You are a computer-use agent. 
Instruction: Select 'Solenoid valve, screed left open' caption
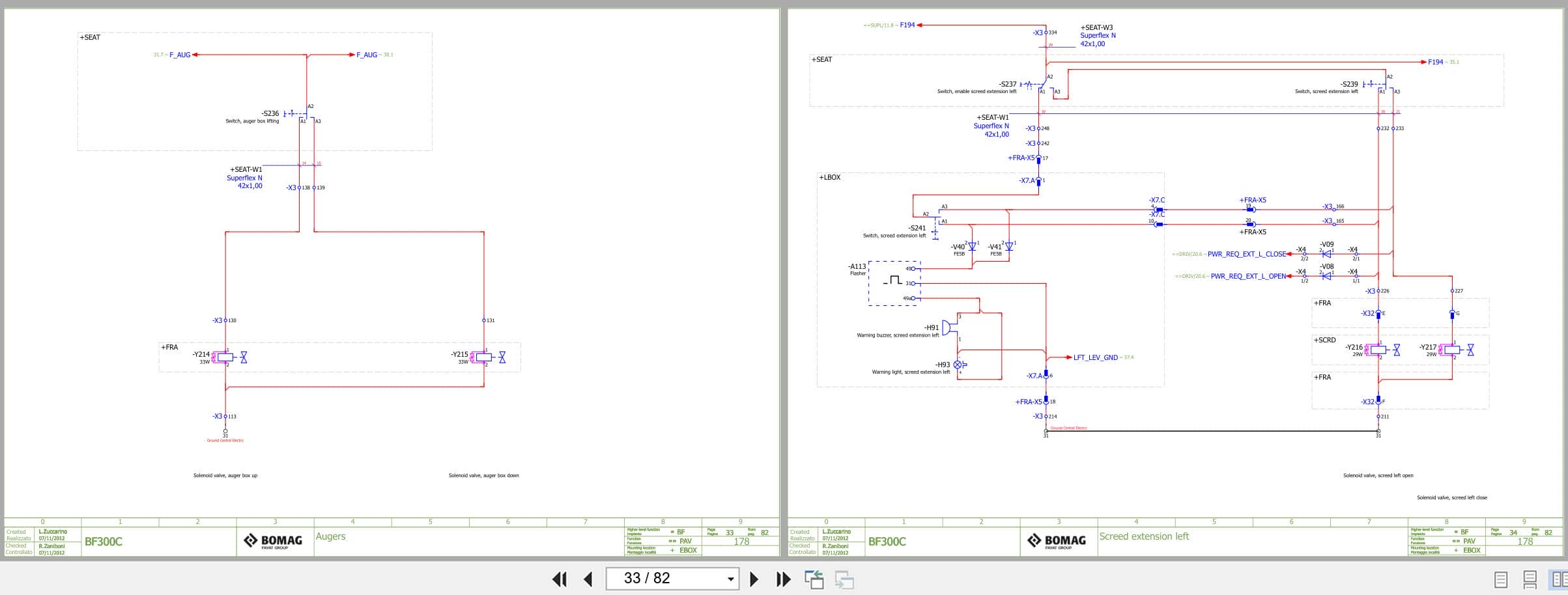1378,475
